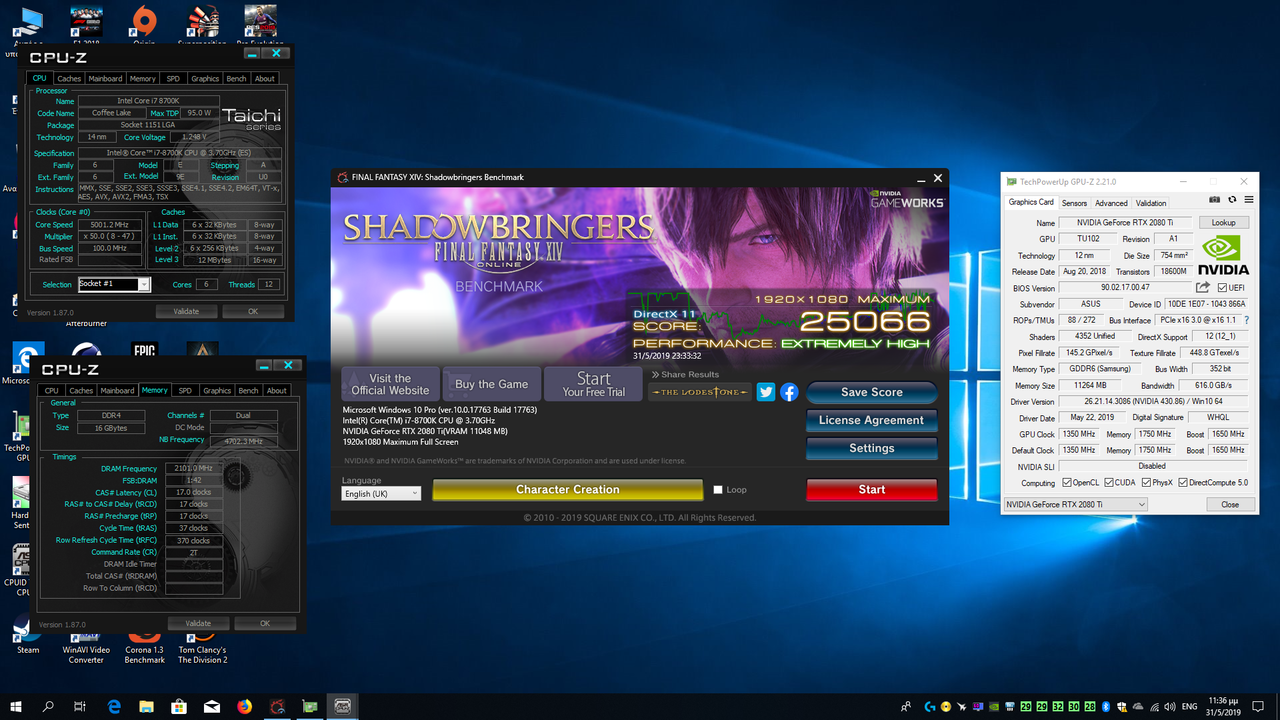This screenshot has height=720, width=1280.
Task: Open the Socket #1 selection dropdown in CPU-Z
Action: pyautogui.click(x=114, y=284)
